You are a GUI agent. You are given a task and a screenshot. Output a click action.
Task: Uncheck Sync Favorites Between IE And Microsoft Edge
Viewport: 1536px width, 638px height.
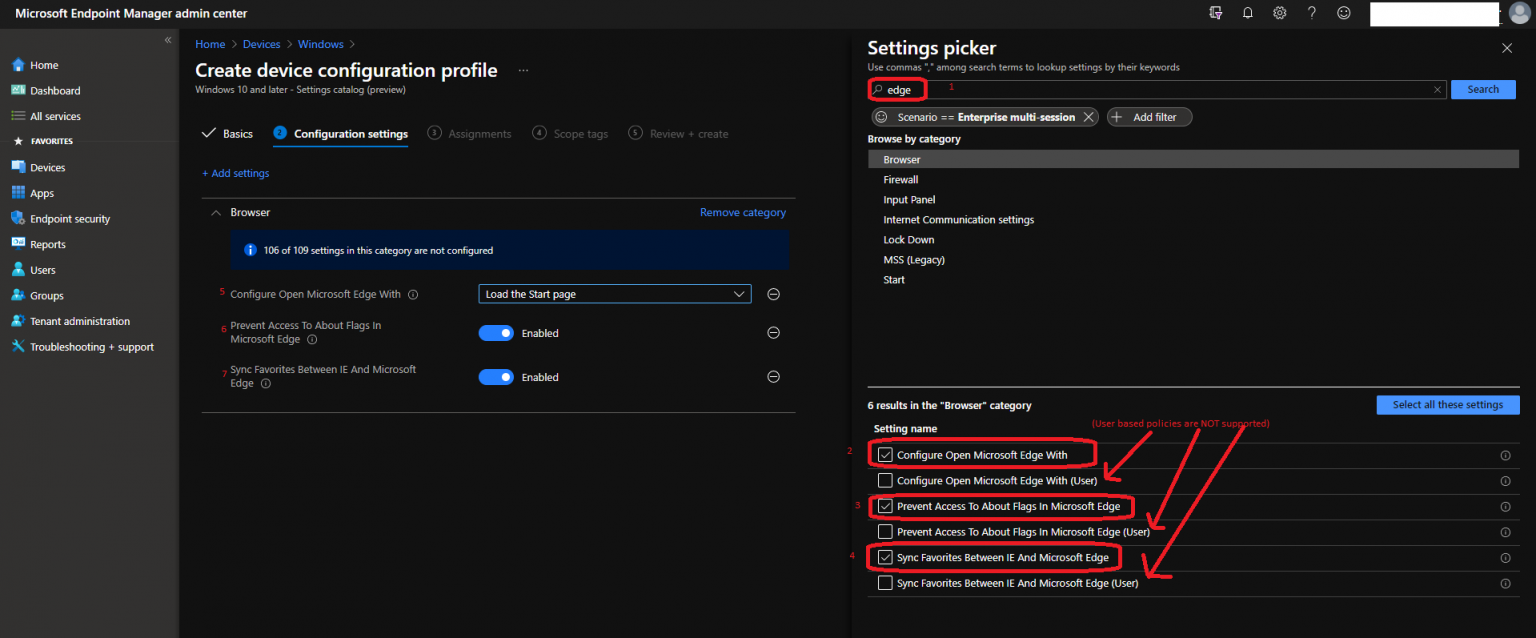[x=885, y=557]
